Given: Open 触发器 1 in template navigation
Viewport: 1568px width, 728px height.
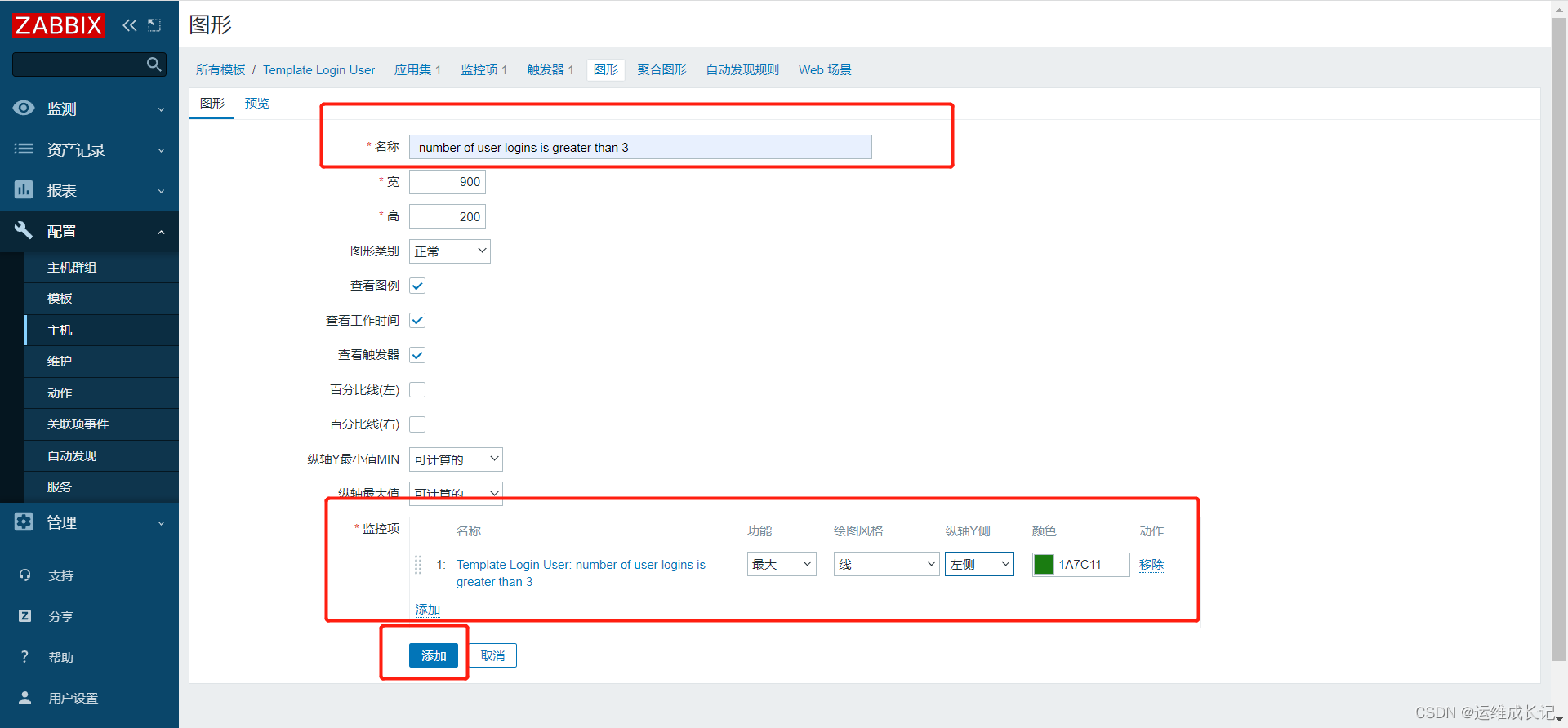Looking at the screenshot, I should point(550,69).
